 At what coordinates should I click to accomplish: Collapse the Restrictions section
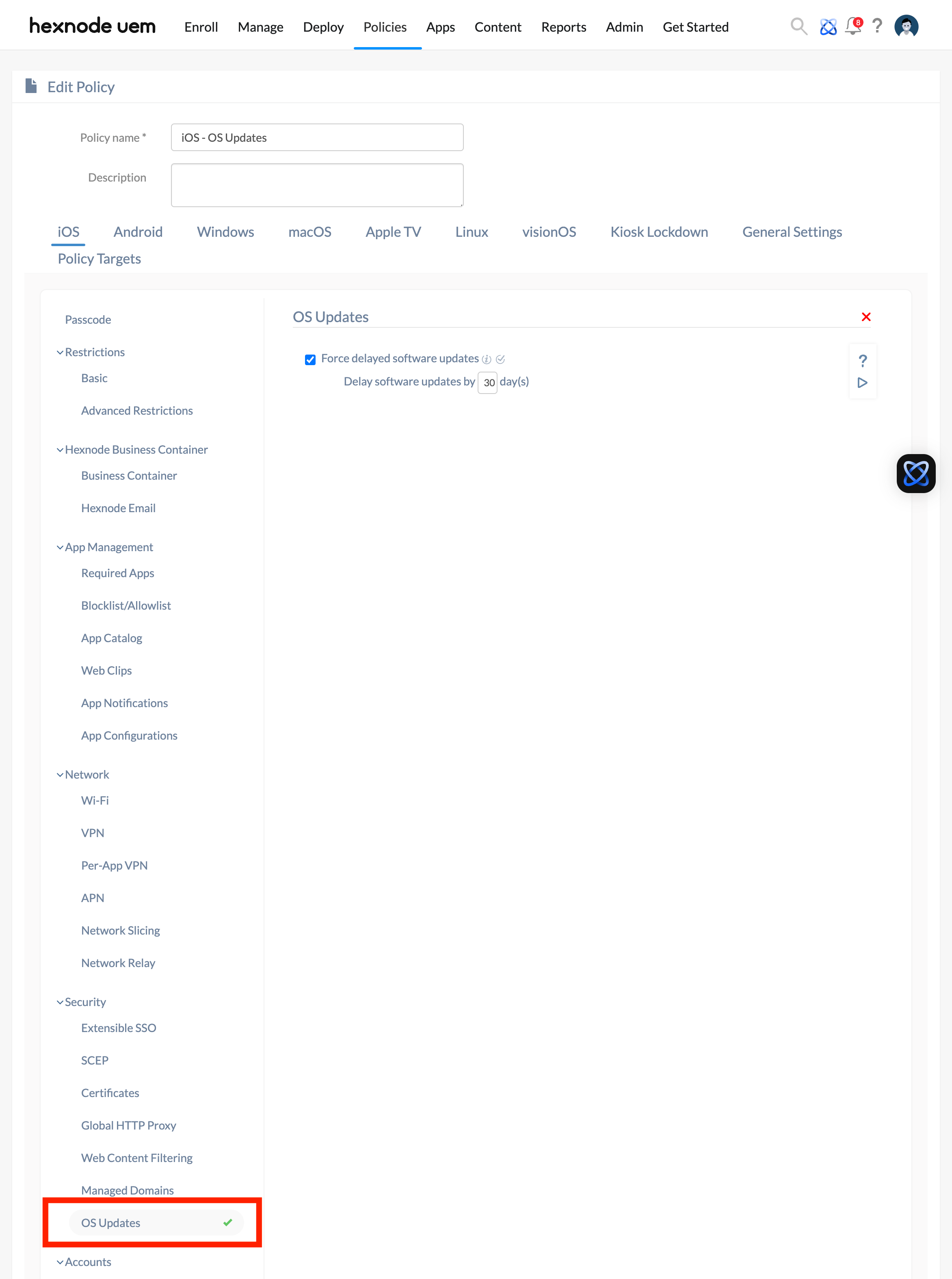click(60, 353)
